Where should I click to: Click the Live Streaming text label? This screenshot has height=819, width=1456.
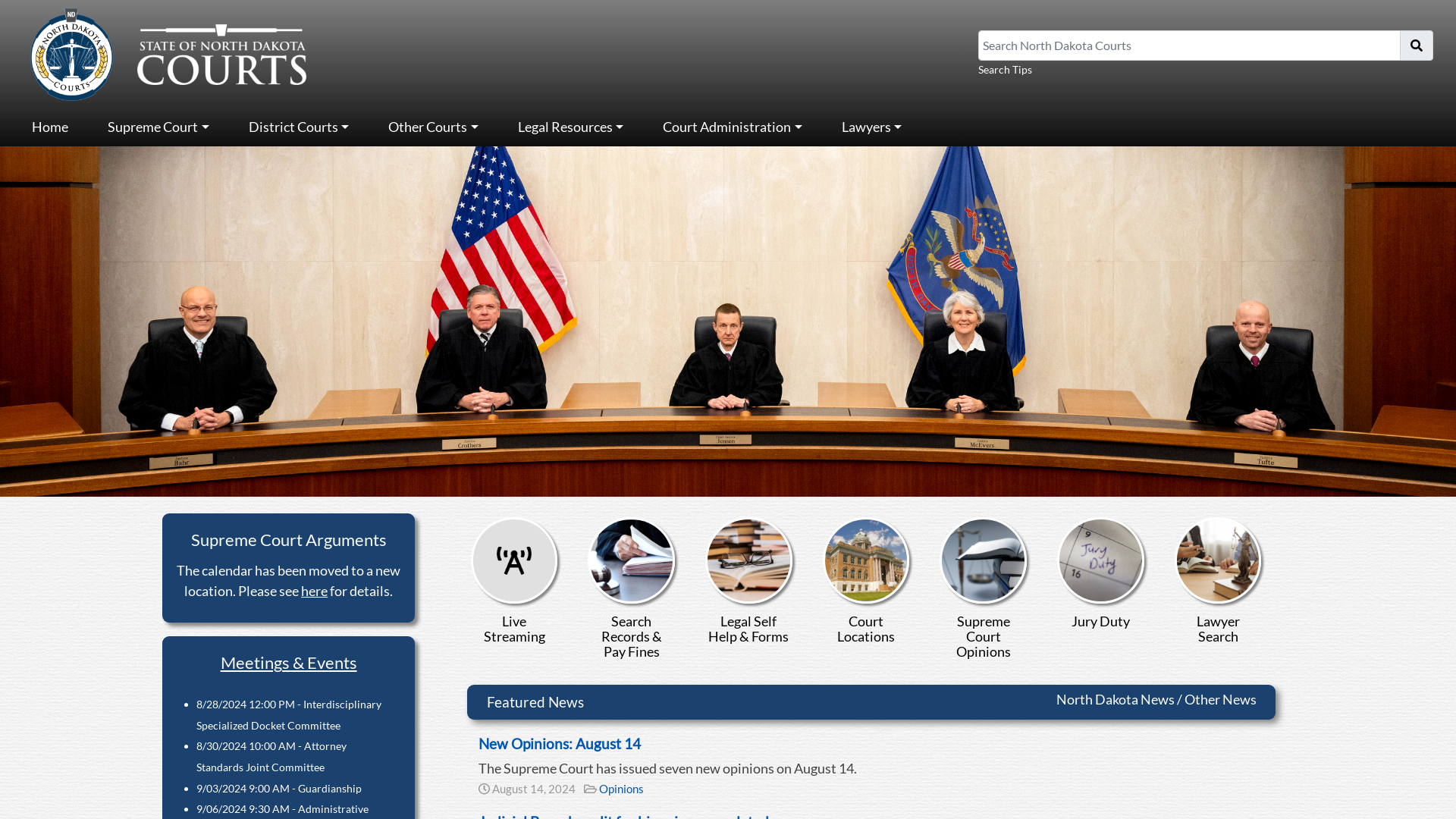click(514, 629)
